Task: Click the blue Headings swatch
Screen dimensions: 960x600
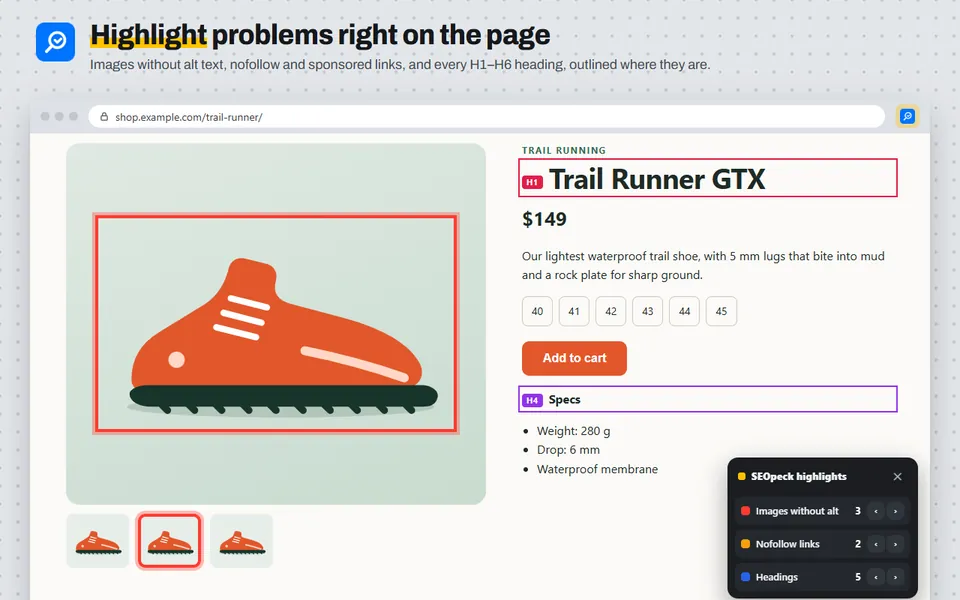Action: pyautogui.click(x=745, y=577)
